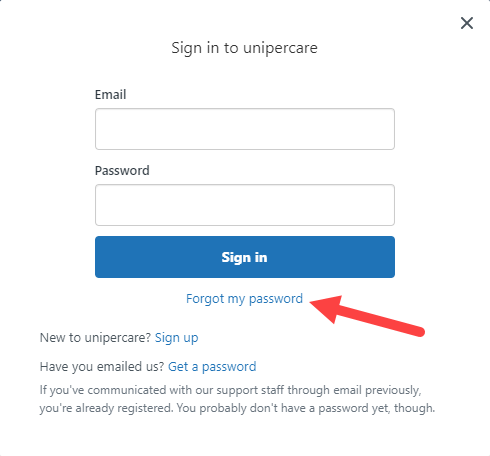Place the cursor in the Password text box
This screenshot has width=490, height=456.
[x=245, y=205]
